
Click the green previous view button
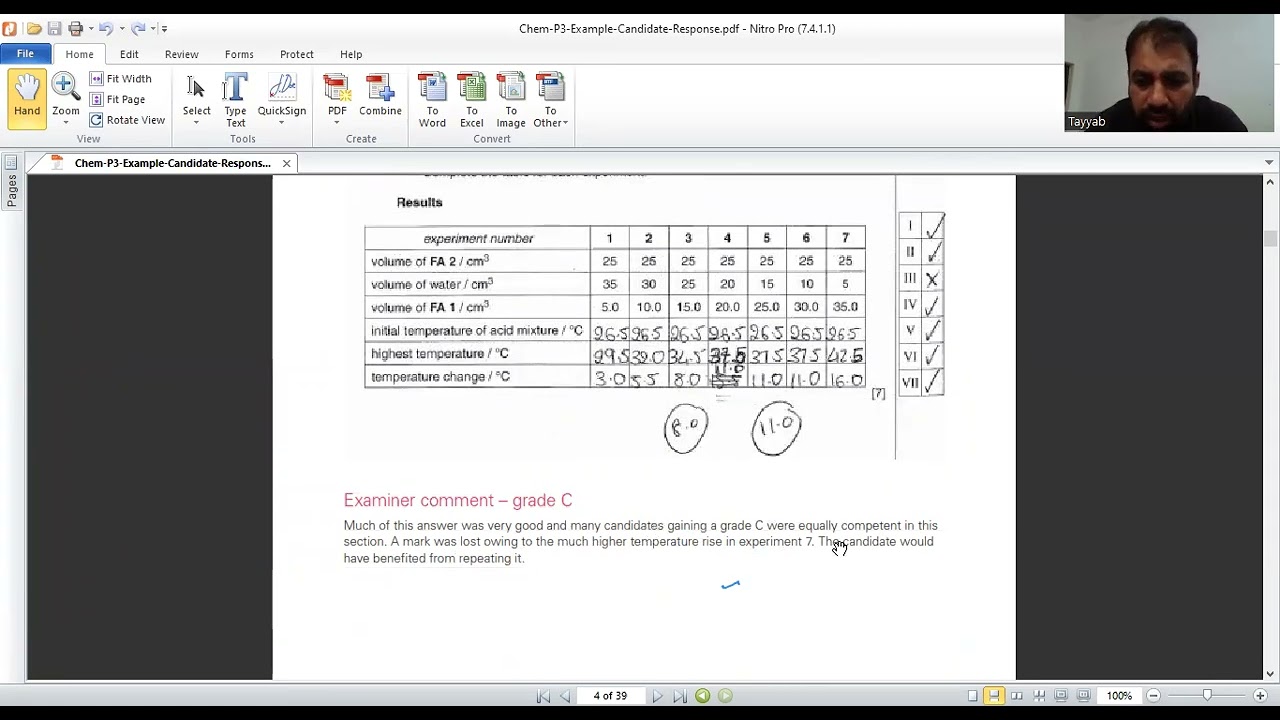(x=703, y=696)
